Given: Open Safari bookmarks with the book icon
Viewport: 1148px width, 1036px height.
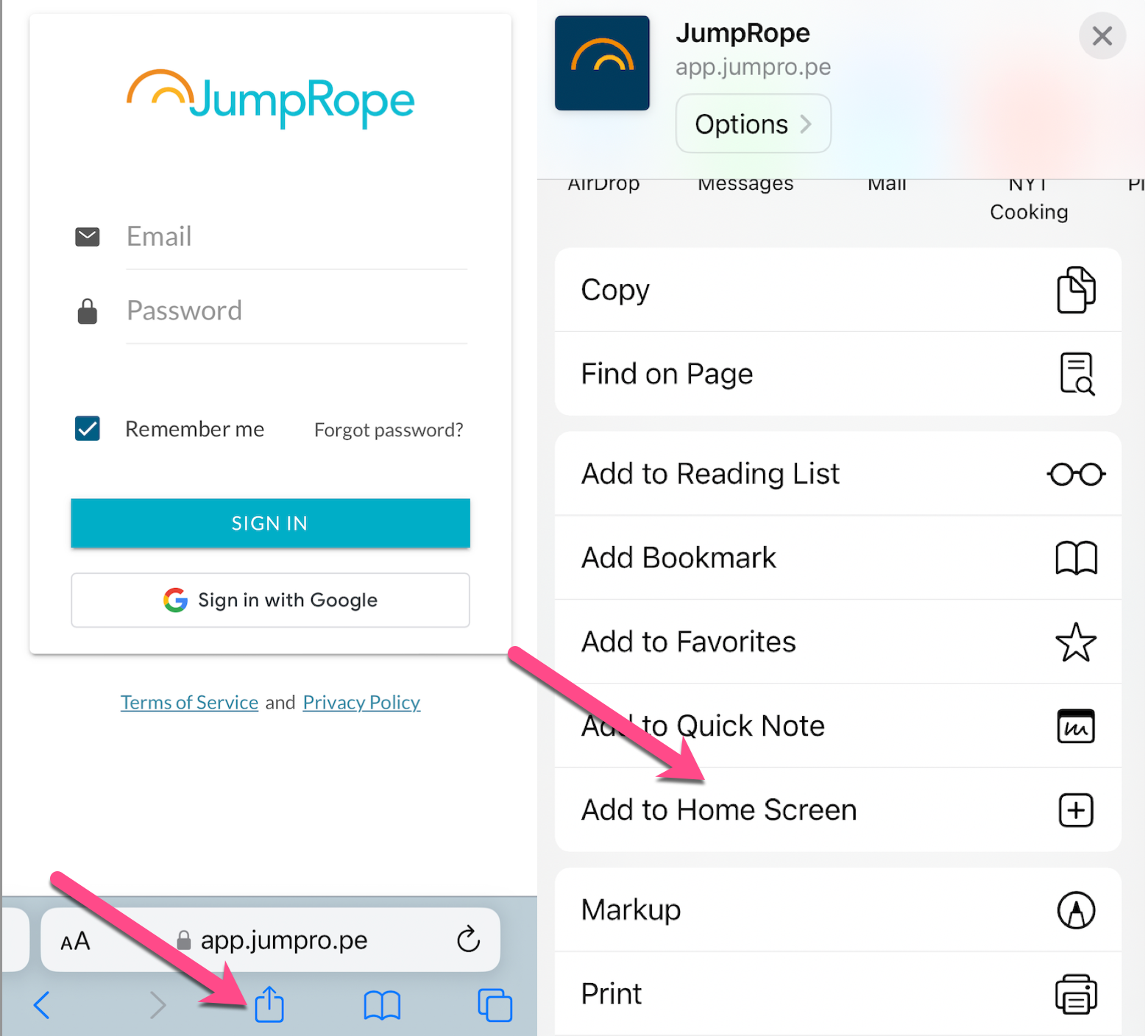Looking at the screenshot, I should click(382, 1004).
